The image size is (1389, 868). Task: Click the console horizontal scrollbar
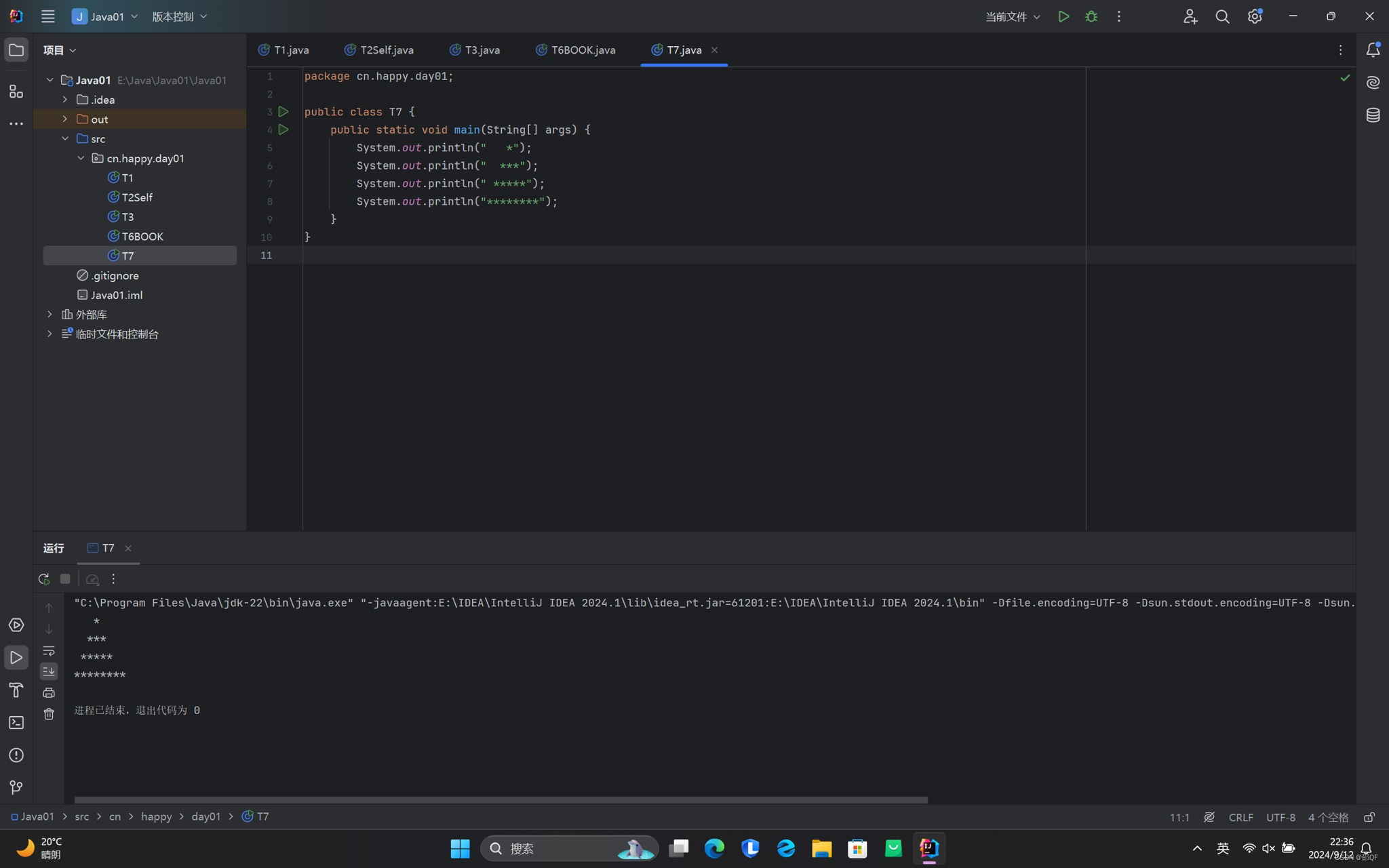501,800
